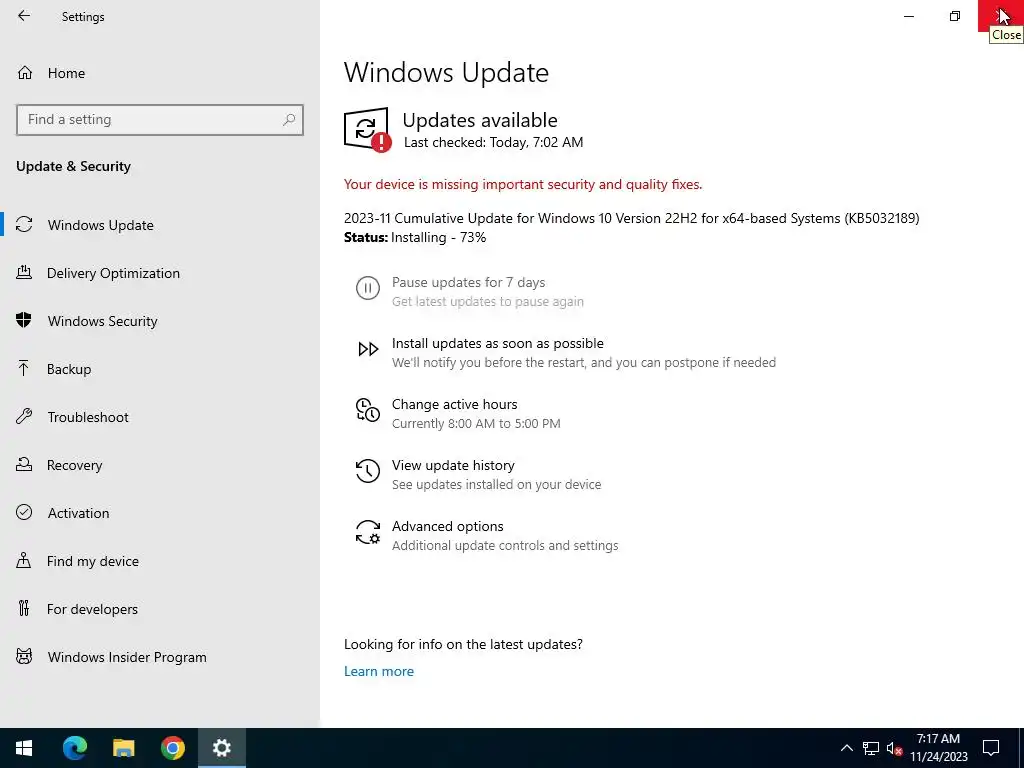This screenshot has height=768, width=1024.
Task: Click the back arrow in Settings header
Action: coord(24,16)
